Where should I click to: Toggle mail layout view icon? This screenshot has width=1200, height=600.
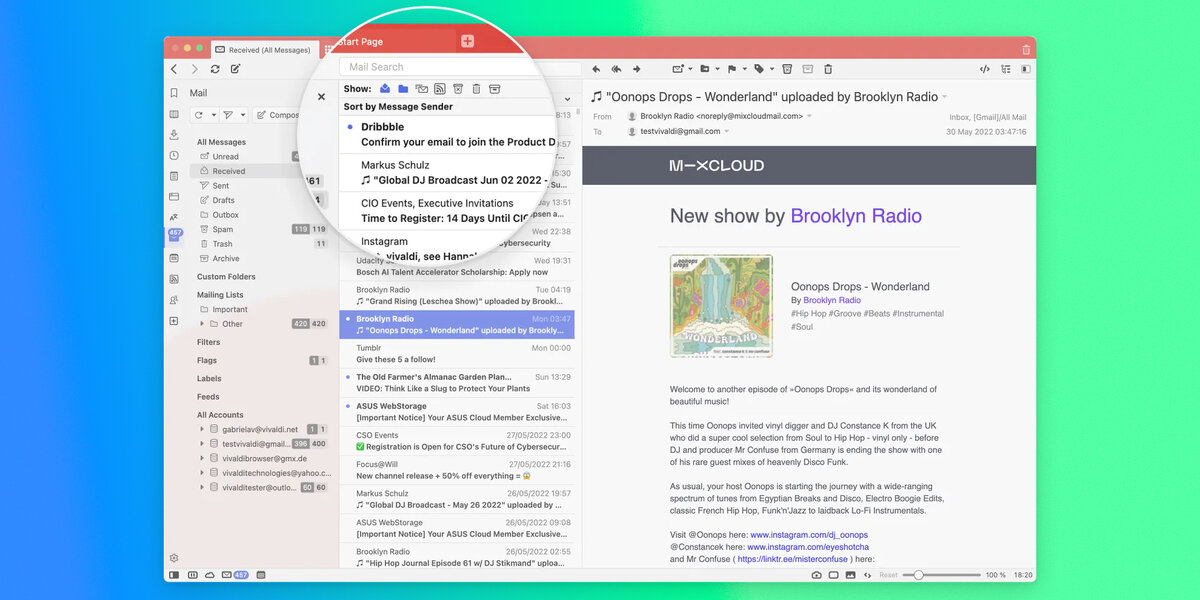1025,69
